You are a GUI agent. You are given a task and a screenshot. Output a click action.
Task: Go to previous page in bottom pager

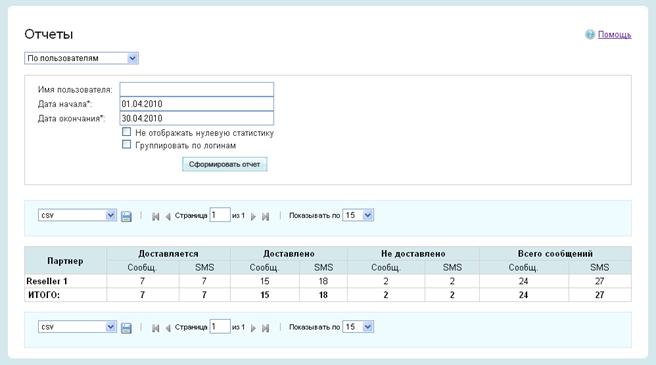pos(168,328)
